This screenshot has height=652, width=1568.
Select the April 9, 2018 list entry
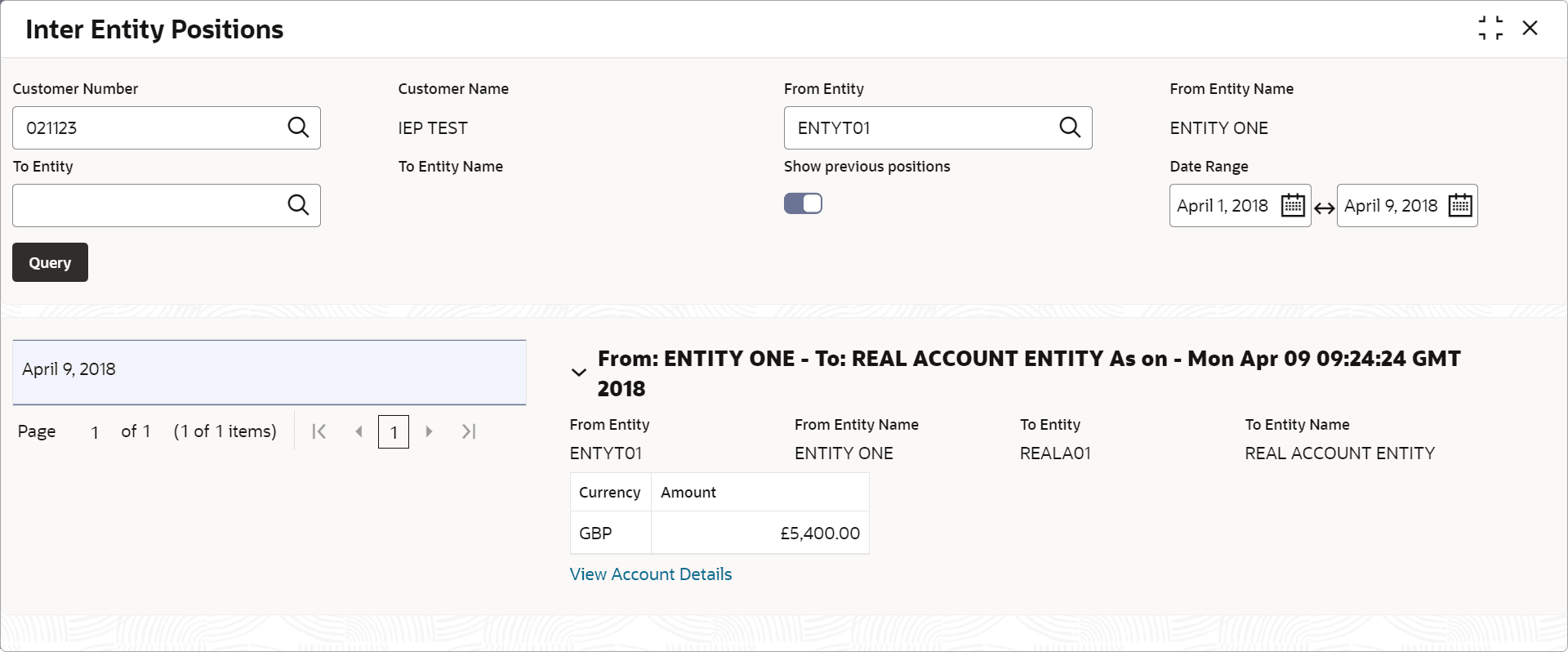(x=269, y=370)
